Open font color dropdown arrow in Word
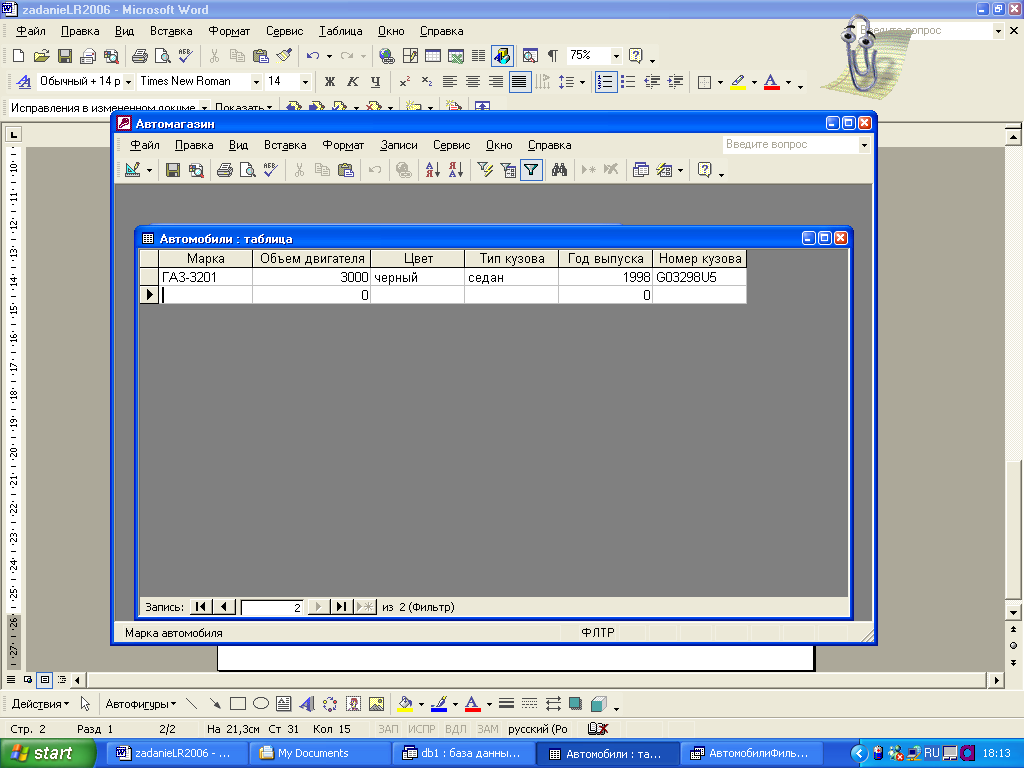The height and width of the screenshot is (768, 1024). click(788, 82)
